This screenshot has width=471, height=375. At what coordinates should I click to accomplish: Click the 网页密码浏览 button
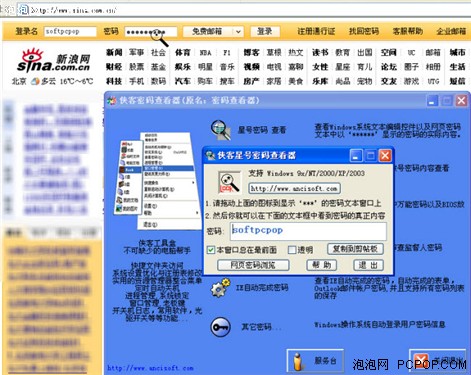(253, 265)
